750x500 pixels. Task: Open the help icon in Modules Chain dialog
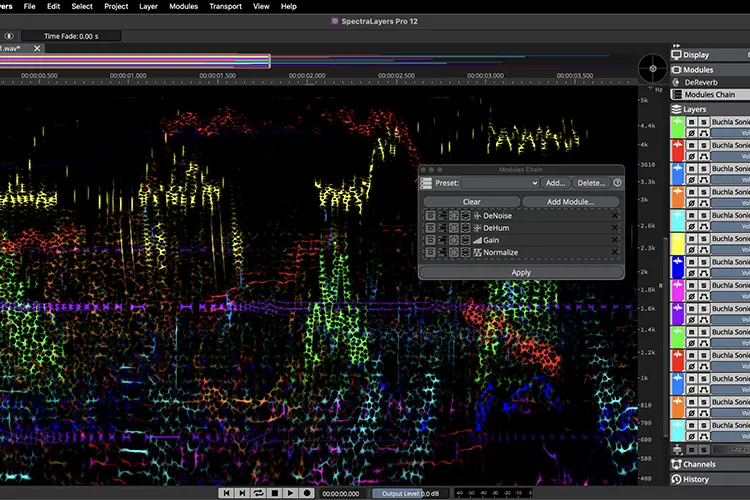[618, 183]
